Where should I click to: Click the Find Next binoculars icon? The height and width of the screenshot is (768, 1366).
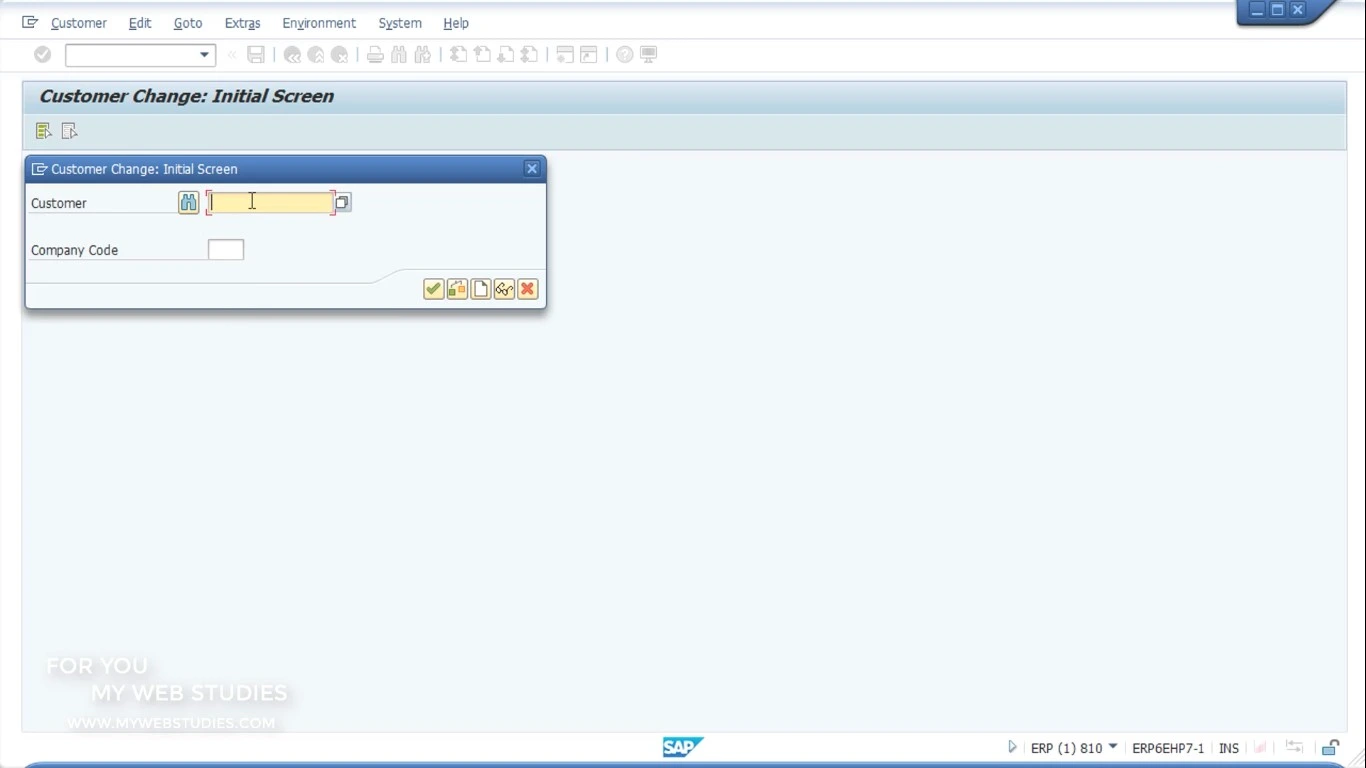point(423,55)
